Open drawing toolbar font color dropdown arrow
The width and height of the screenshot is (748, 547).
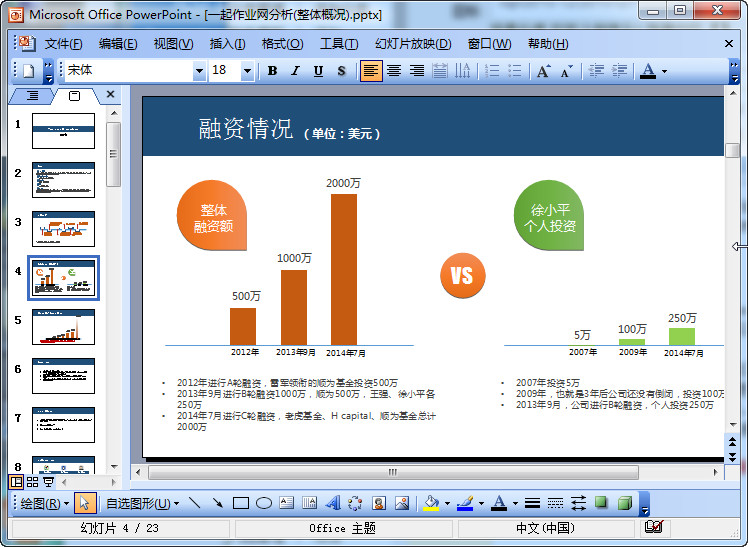(x=515, y=504)
